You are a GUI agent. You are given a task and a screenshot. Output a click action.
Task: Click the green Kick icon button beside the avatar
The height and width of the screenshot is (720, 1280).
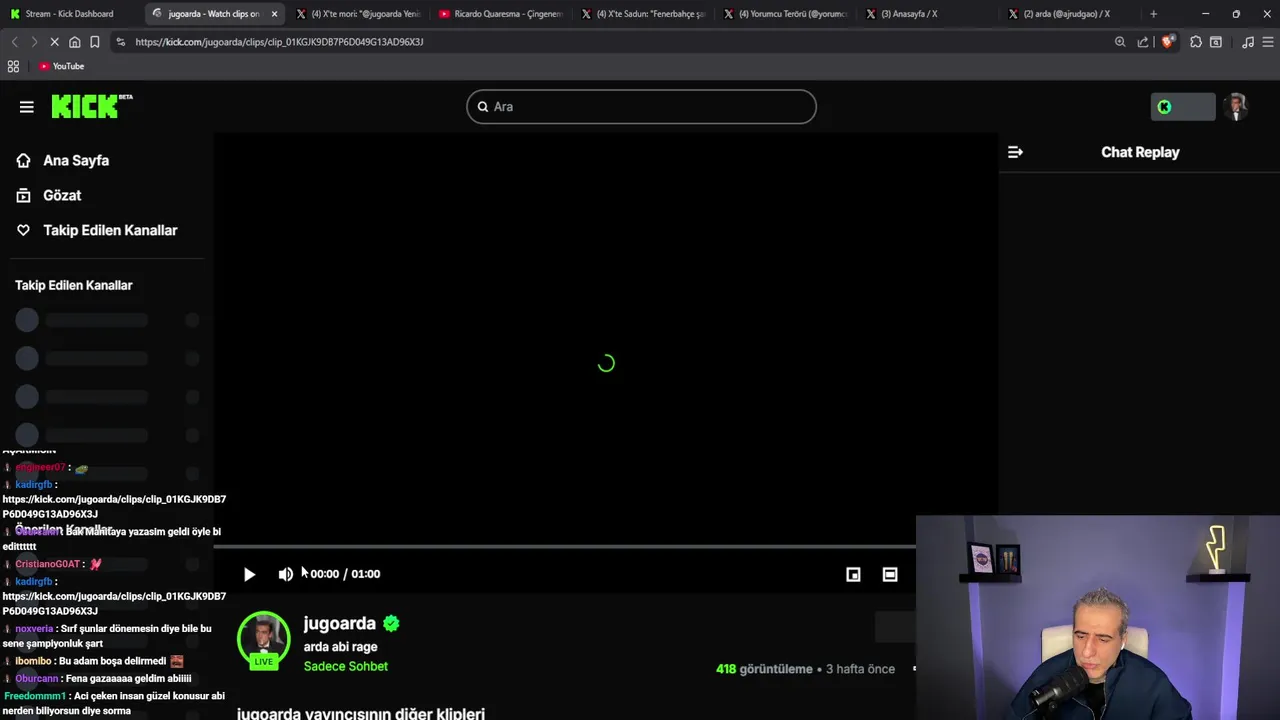(1183, 107)
